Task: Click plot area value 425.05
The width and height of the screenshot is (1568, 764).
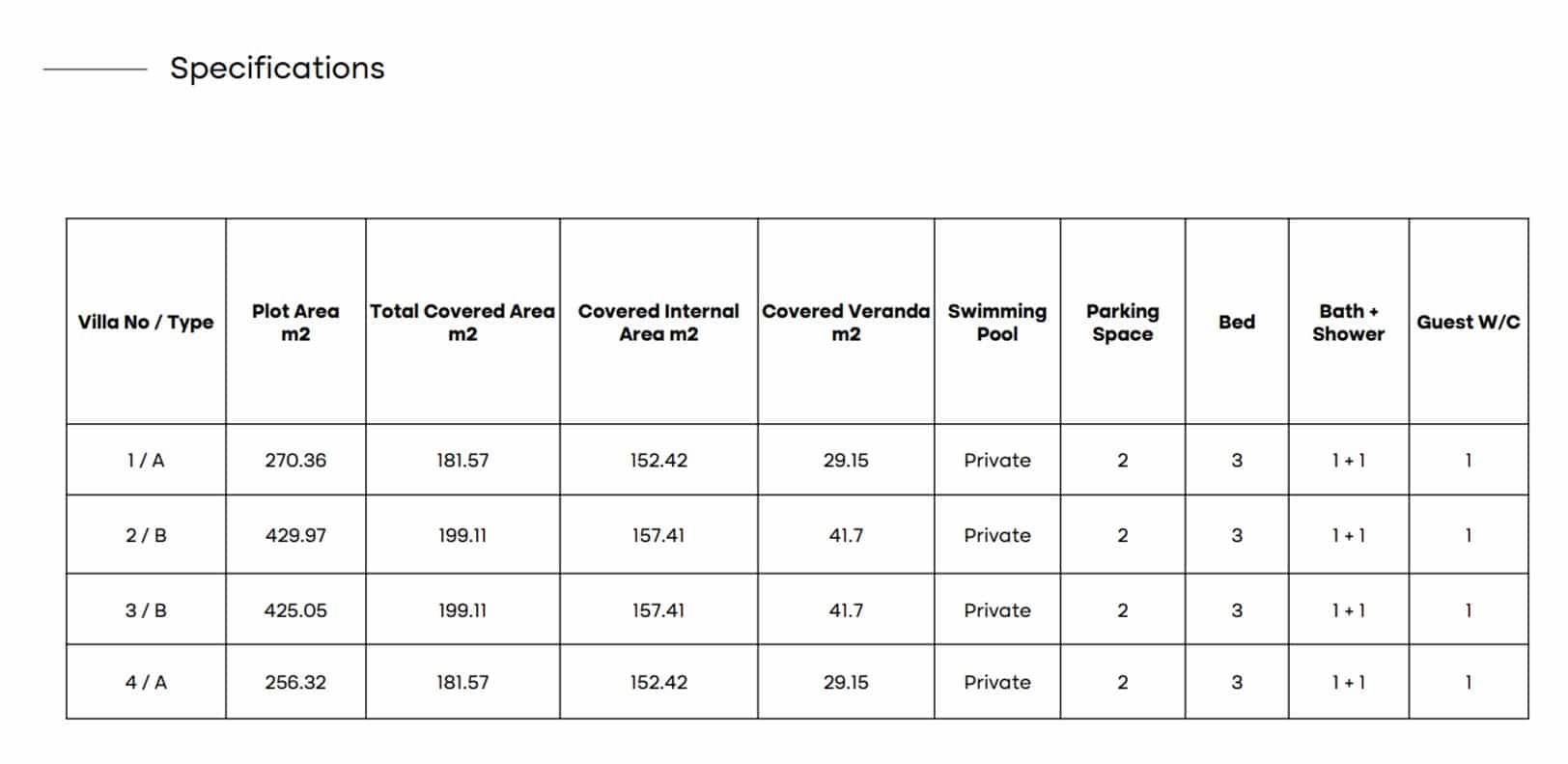Action: [x=295, y=610]
